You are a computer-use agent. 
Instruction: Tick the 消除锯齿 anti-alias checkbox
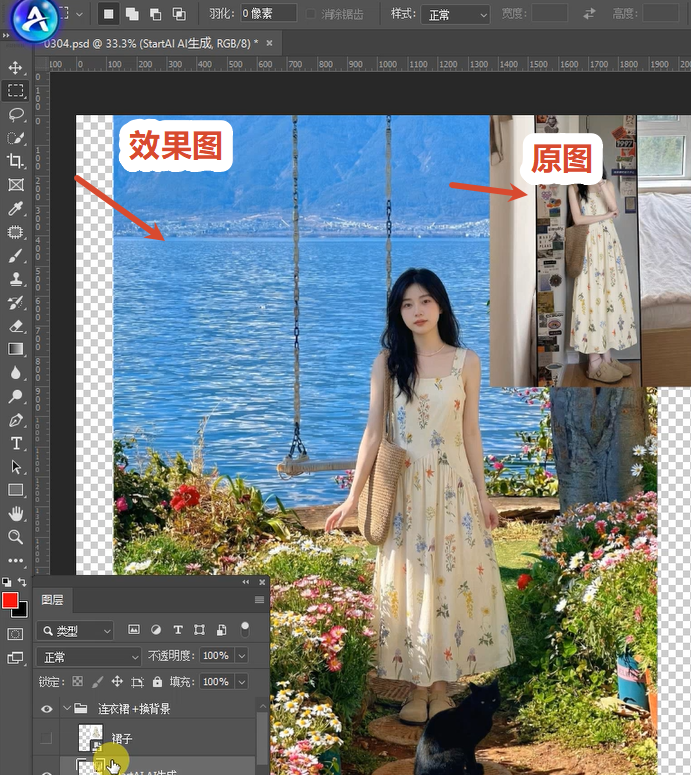tap(310, 14)
